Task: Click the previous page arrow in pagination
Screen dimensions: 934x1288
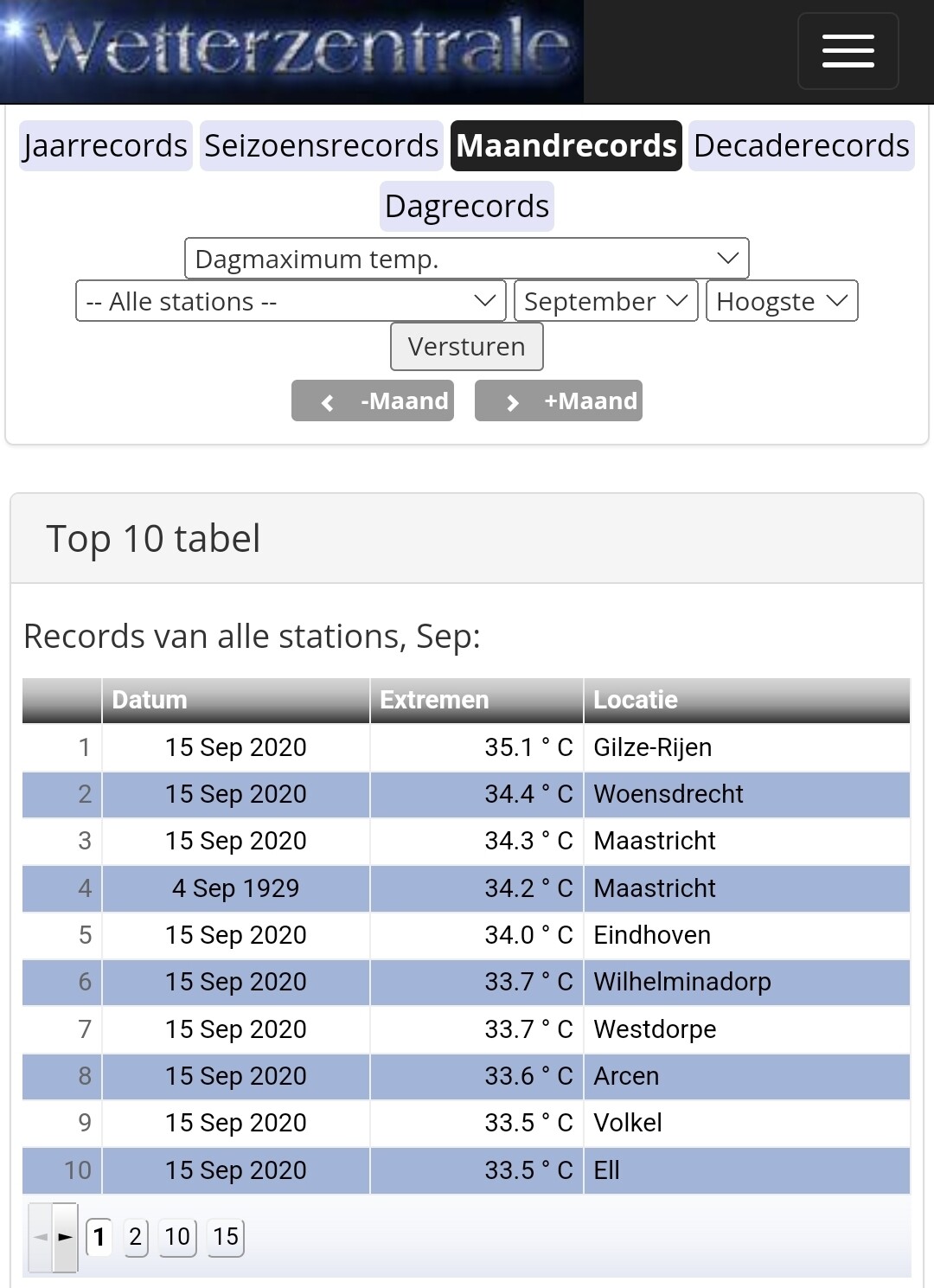Action: tap(40, 1237)
